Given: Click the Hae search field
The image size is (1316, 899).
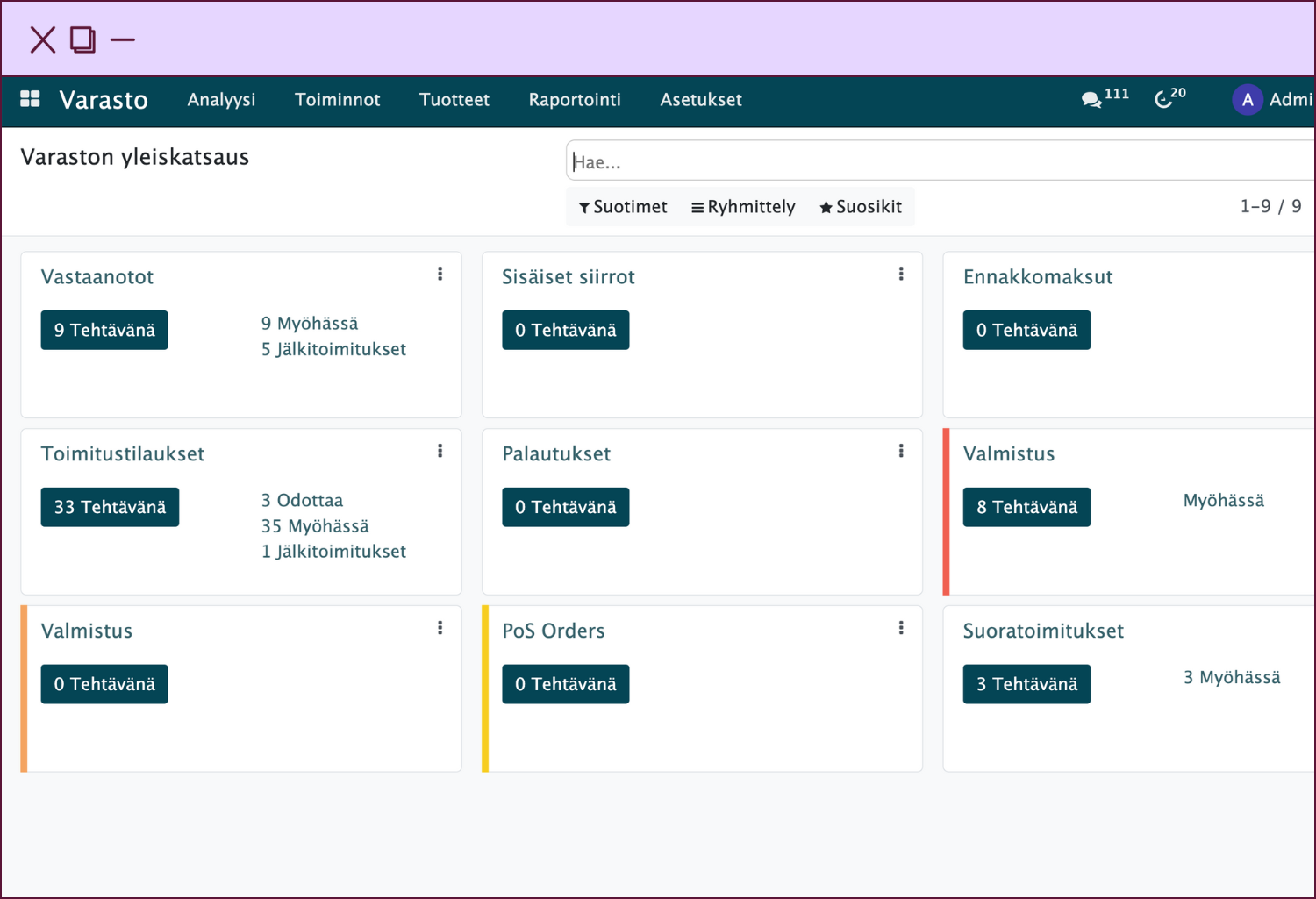Looking at the screenshot, I should point(939,162).
